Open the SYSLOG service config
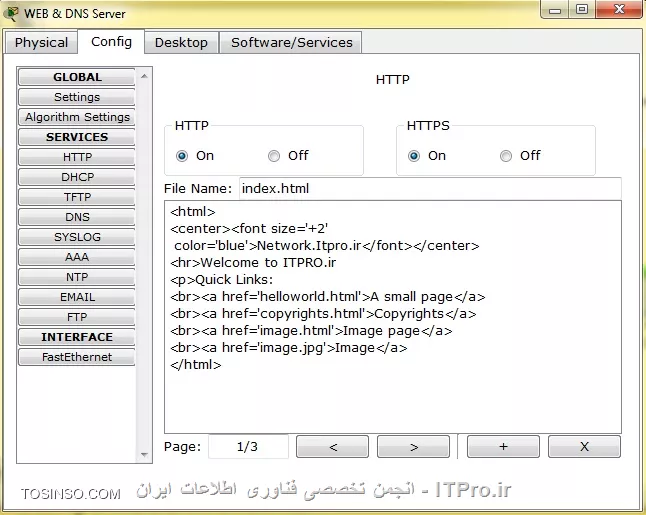646x515 pixels. click(77, 237)
